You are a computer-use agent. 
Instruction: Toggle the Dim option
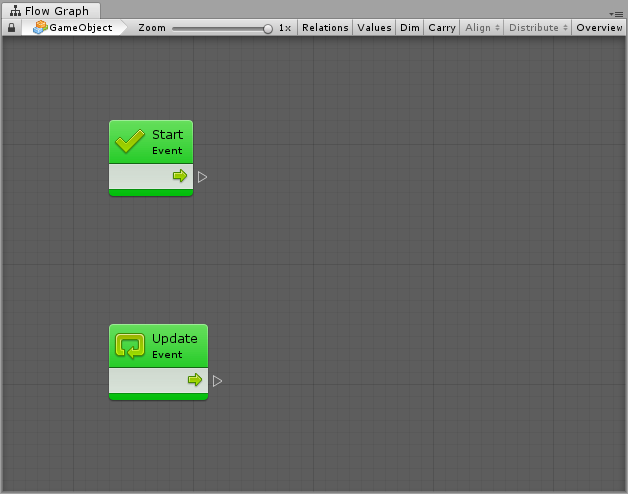[x=410, y=28]
